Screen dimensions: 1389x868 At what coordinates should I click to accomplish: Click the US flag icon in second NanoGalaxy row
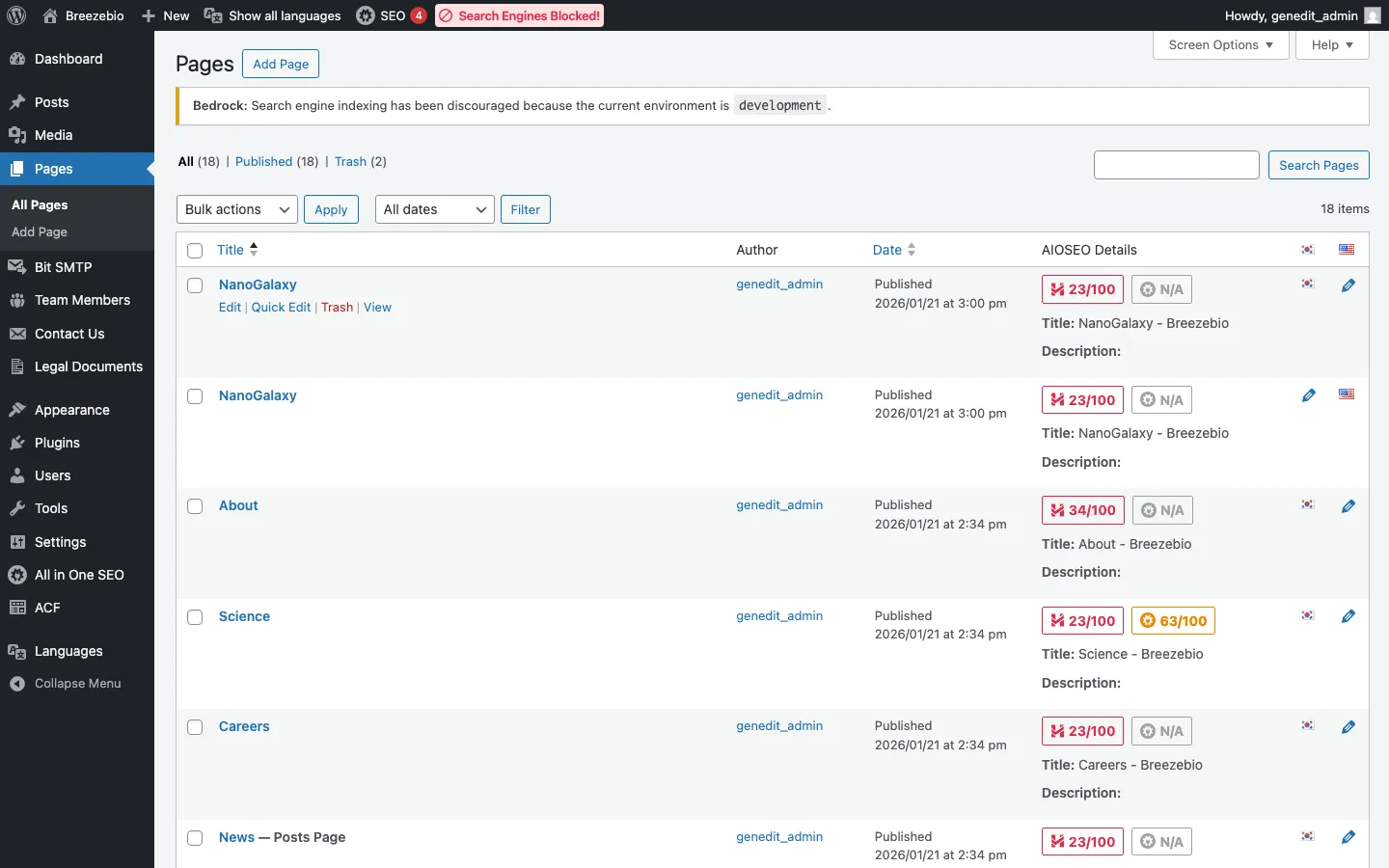1347,394
